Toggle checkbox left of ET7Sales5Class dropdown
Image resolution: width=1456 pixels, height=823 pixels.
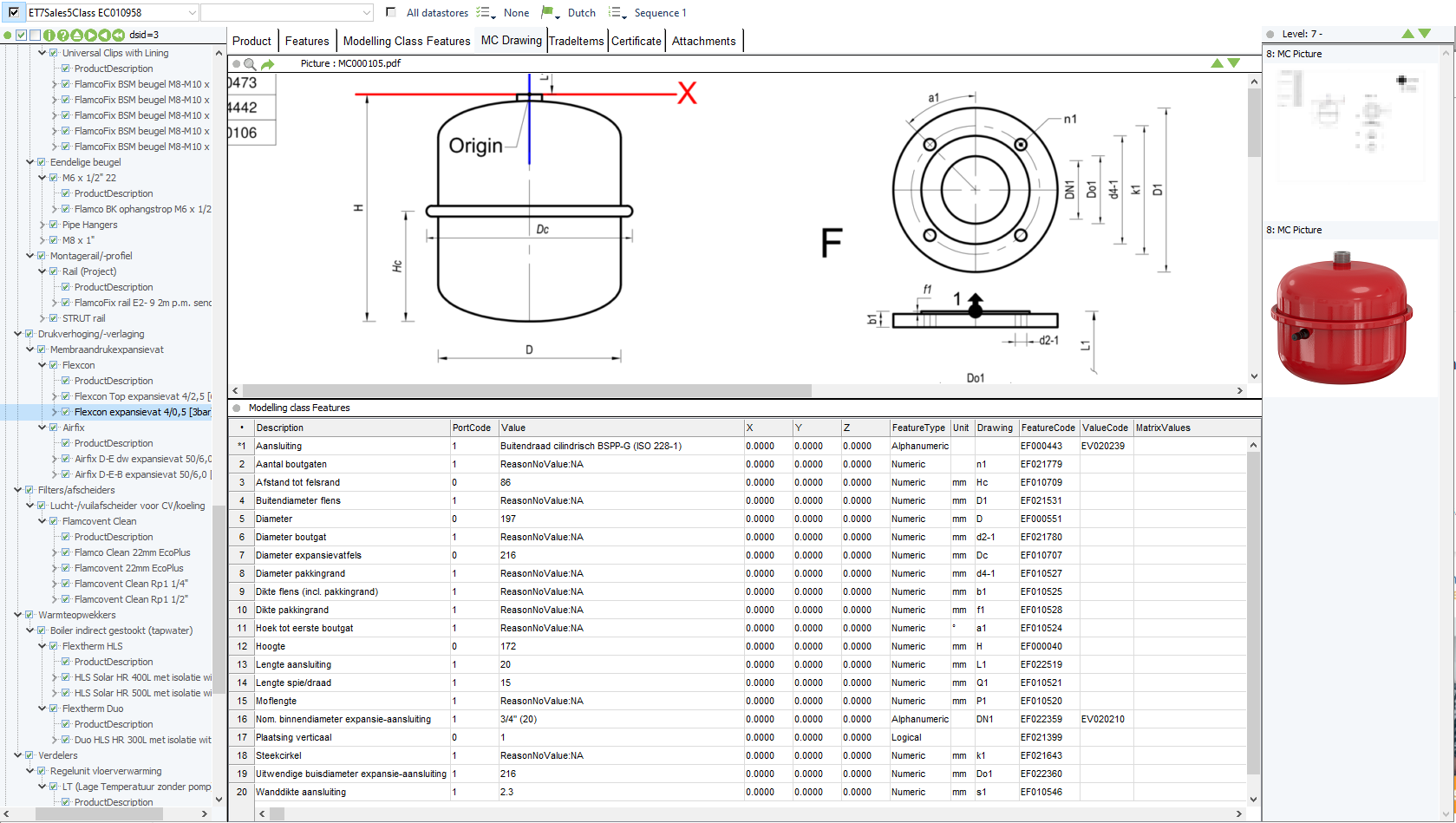pyautogui.click(x=14, y=13)
